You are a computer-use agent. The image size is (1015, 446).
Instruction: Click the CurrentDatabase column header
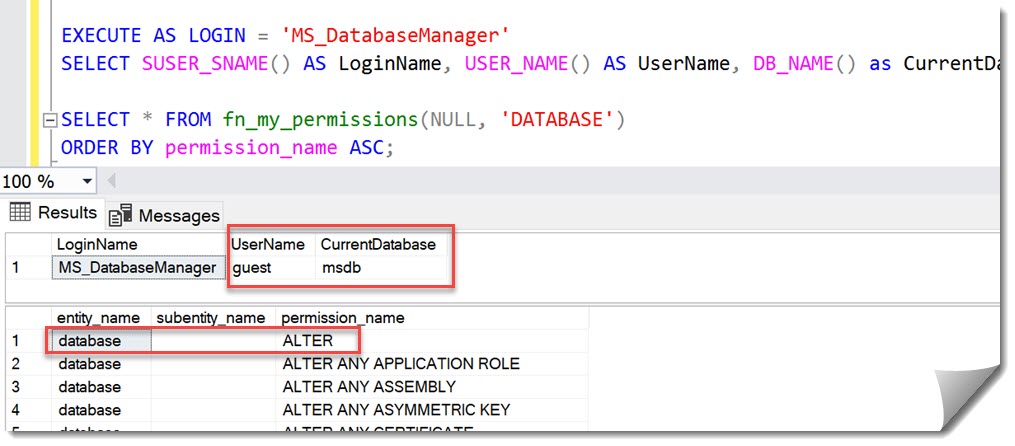pos(377,244)
